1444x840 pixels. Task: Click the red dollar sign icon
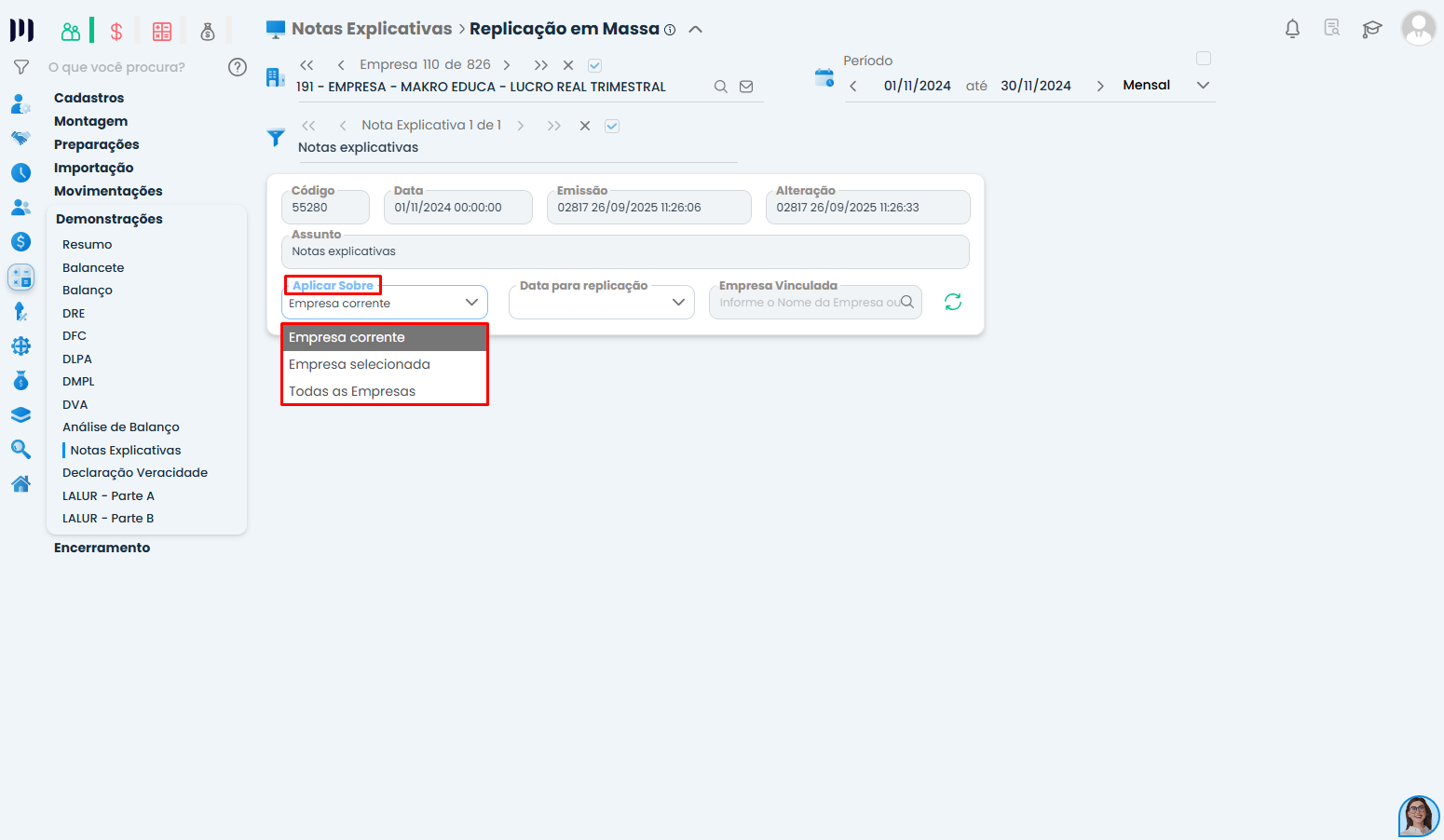tap(116, 32)
